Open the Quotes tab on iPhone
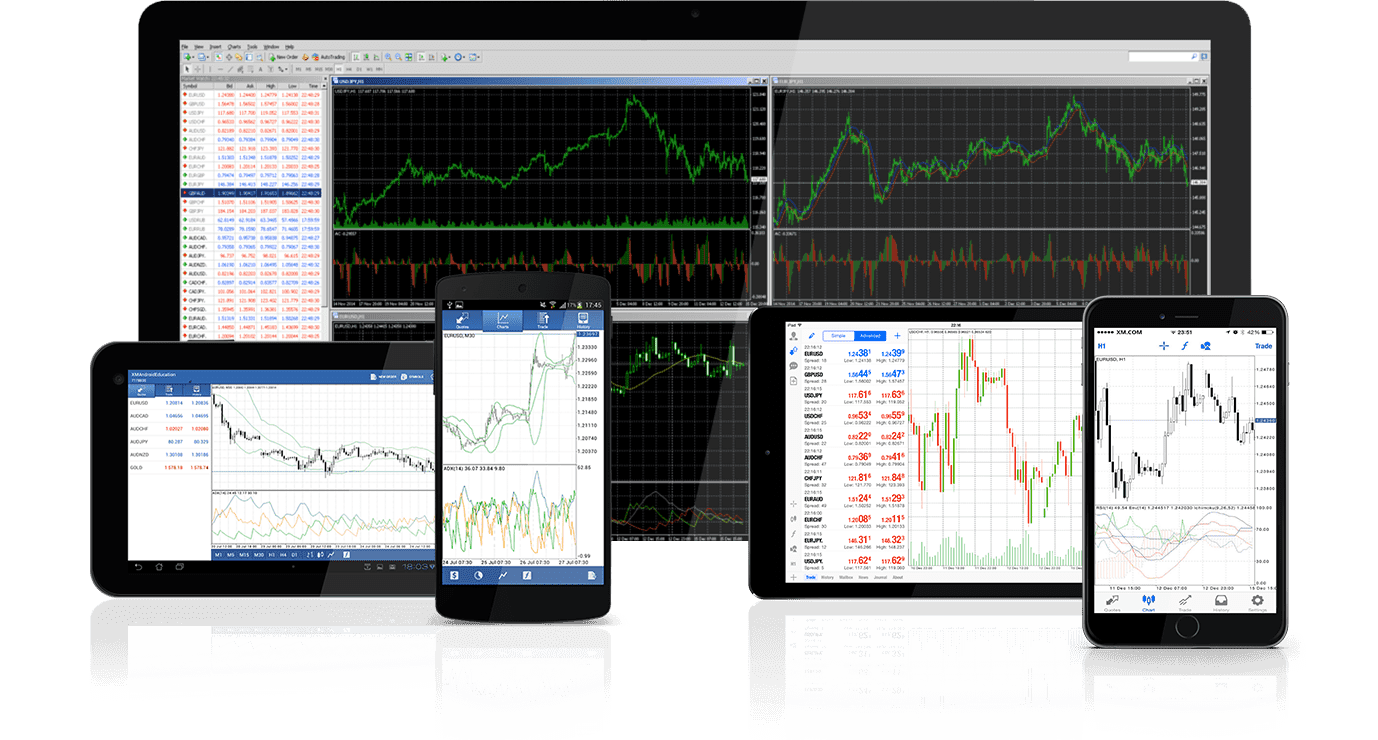This screenshot has height=740, width=1378. (x=1112, y=603)
